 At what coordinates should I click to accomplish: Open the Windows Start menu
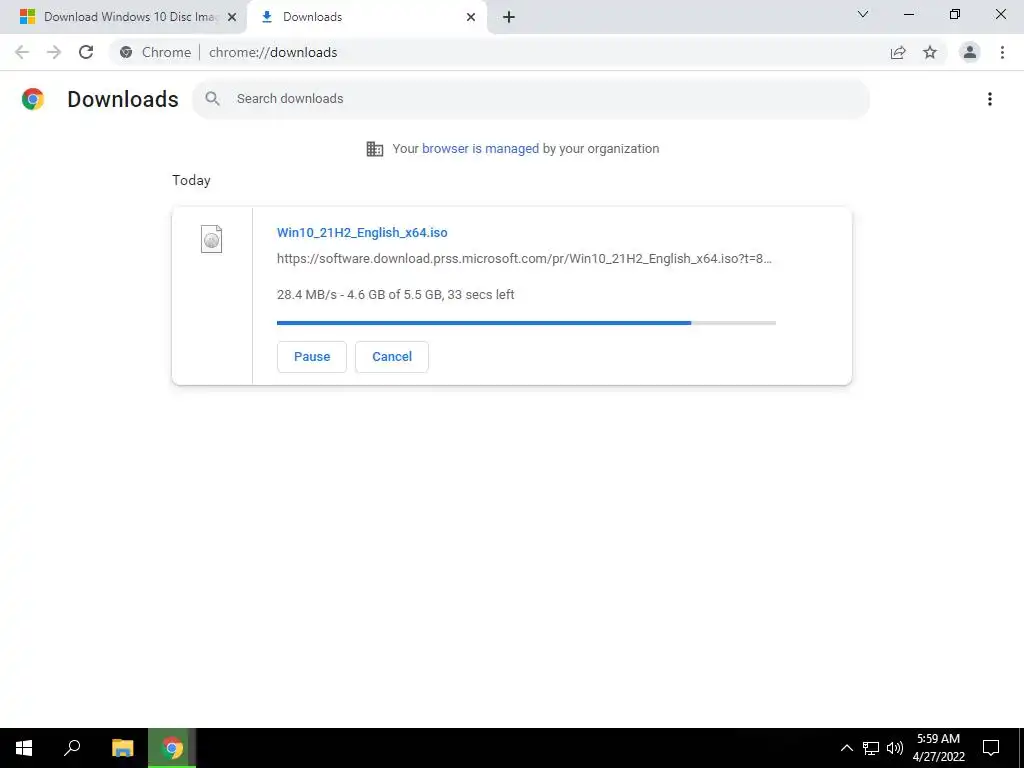point(24,748)
